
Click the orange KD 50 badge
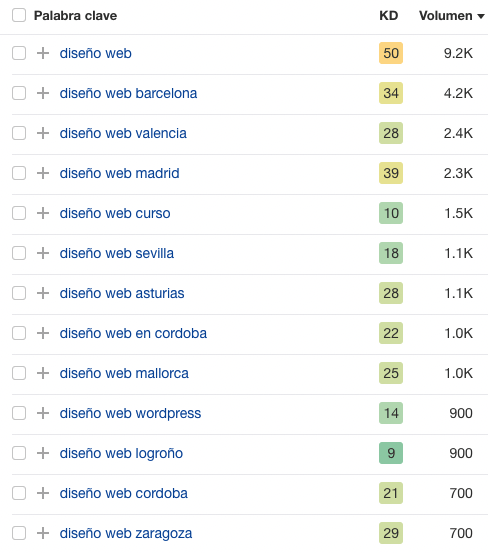(x=391, y=53)
